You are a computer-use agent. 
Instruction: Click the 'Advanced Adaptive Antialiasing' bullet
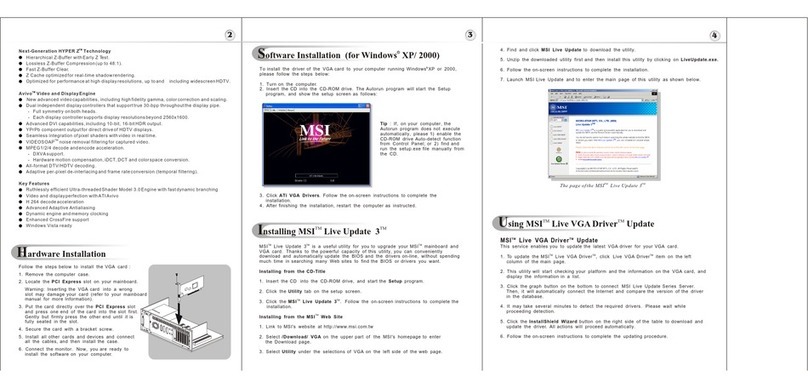(x=60, y=208)
